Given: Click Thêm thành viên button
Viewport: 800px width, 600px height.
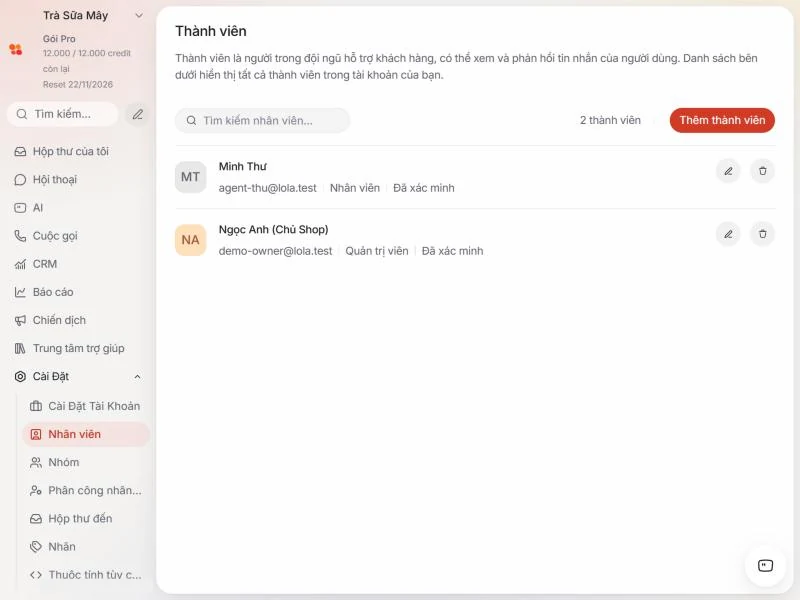Looking at the screenshot, I should tap(722, 120).
